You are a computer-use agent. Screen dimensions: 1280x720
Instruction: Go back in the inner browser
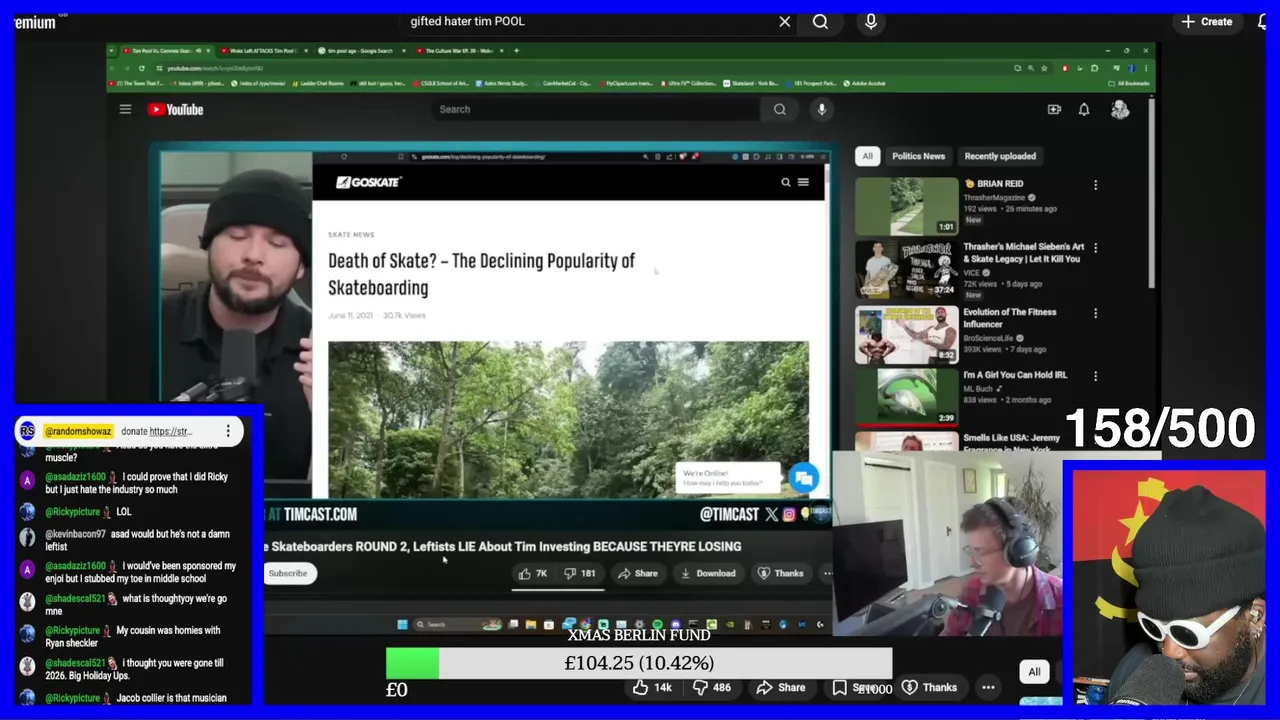coord(114,68)
